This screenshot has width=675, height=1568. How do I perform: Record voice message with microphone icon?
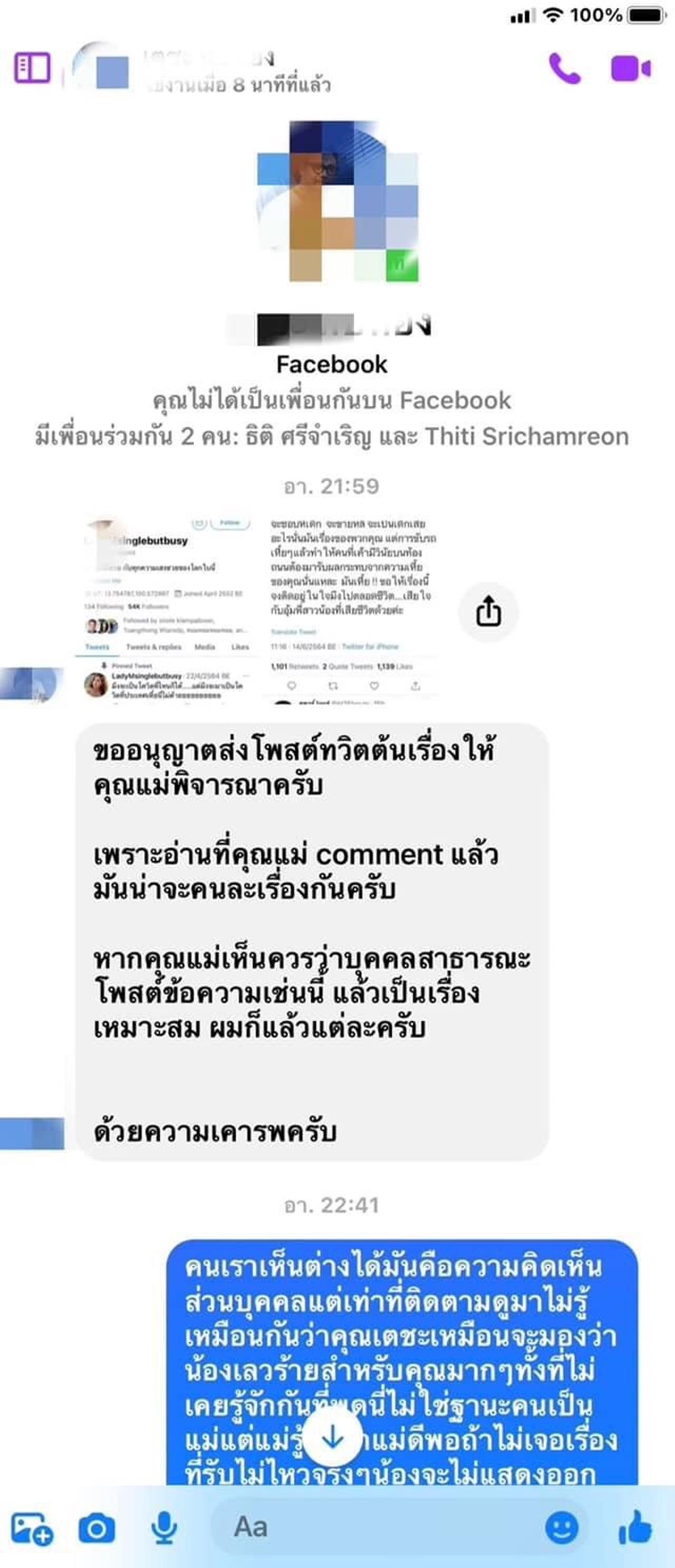tap(163, 1528)
